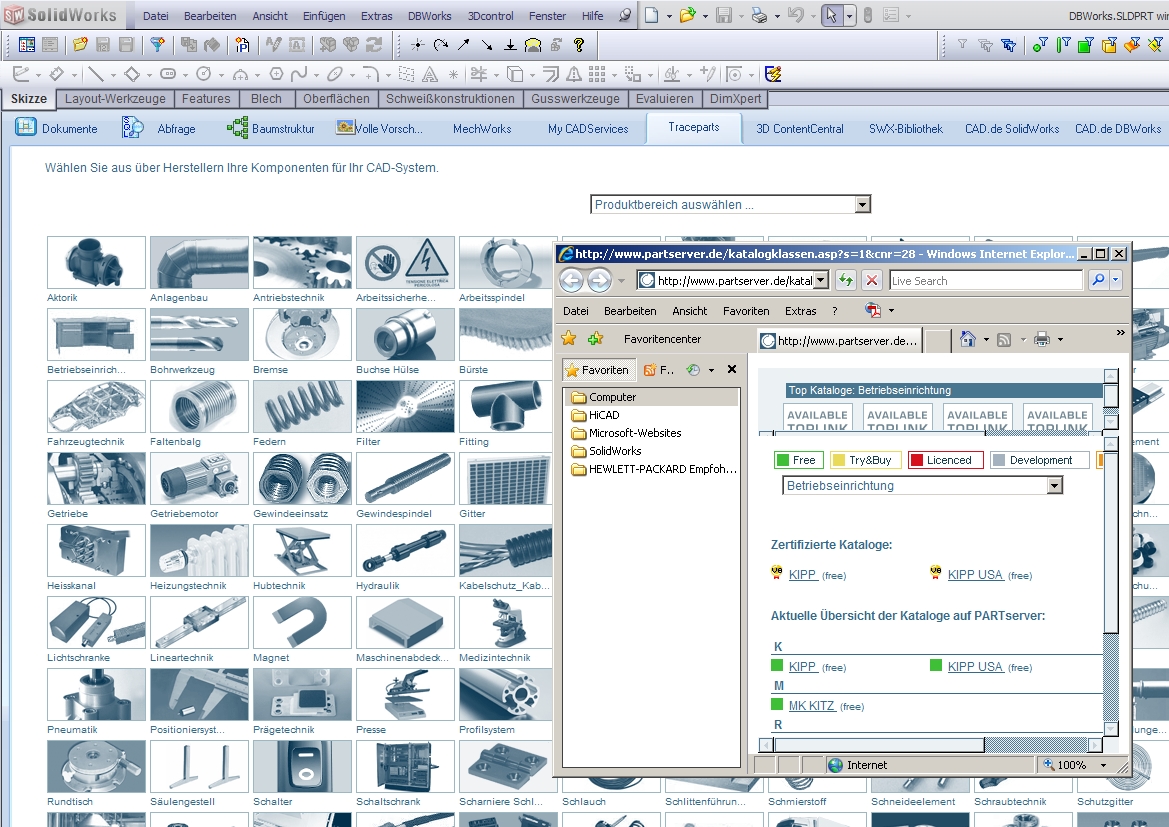This screenshot has height=827, width=1169.
Task: Click the Adobe PDF icon in IE menu bar
Action: (873, 310)
